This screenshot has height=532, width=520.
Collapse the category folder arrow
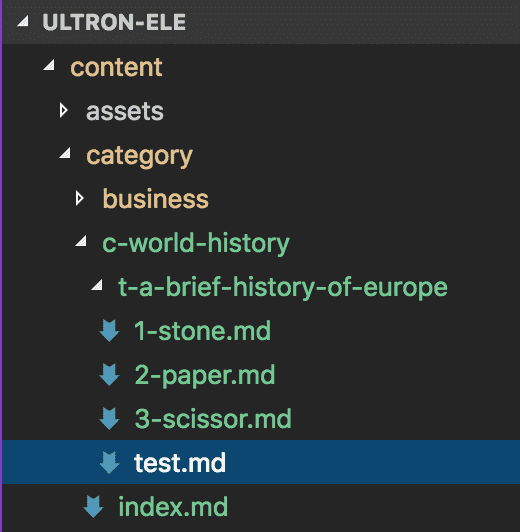click(x=65, y=153)
